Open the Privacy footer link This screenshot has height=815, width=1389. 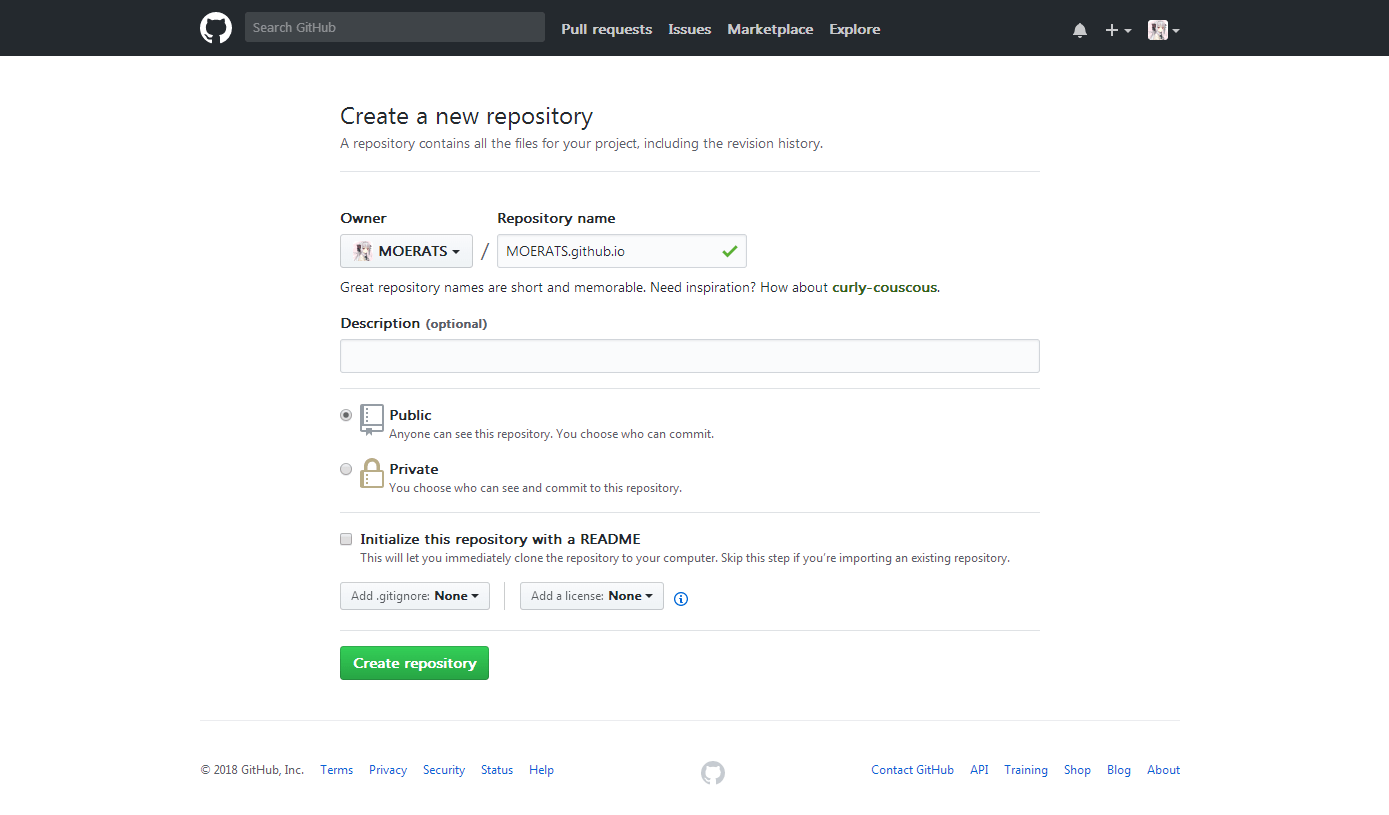[388, 770]
